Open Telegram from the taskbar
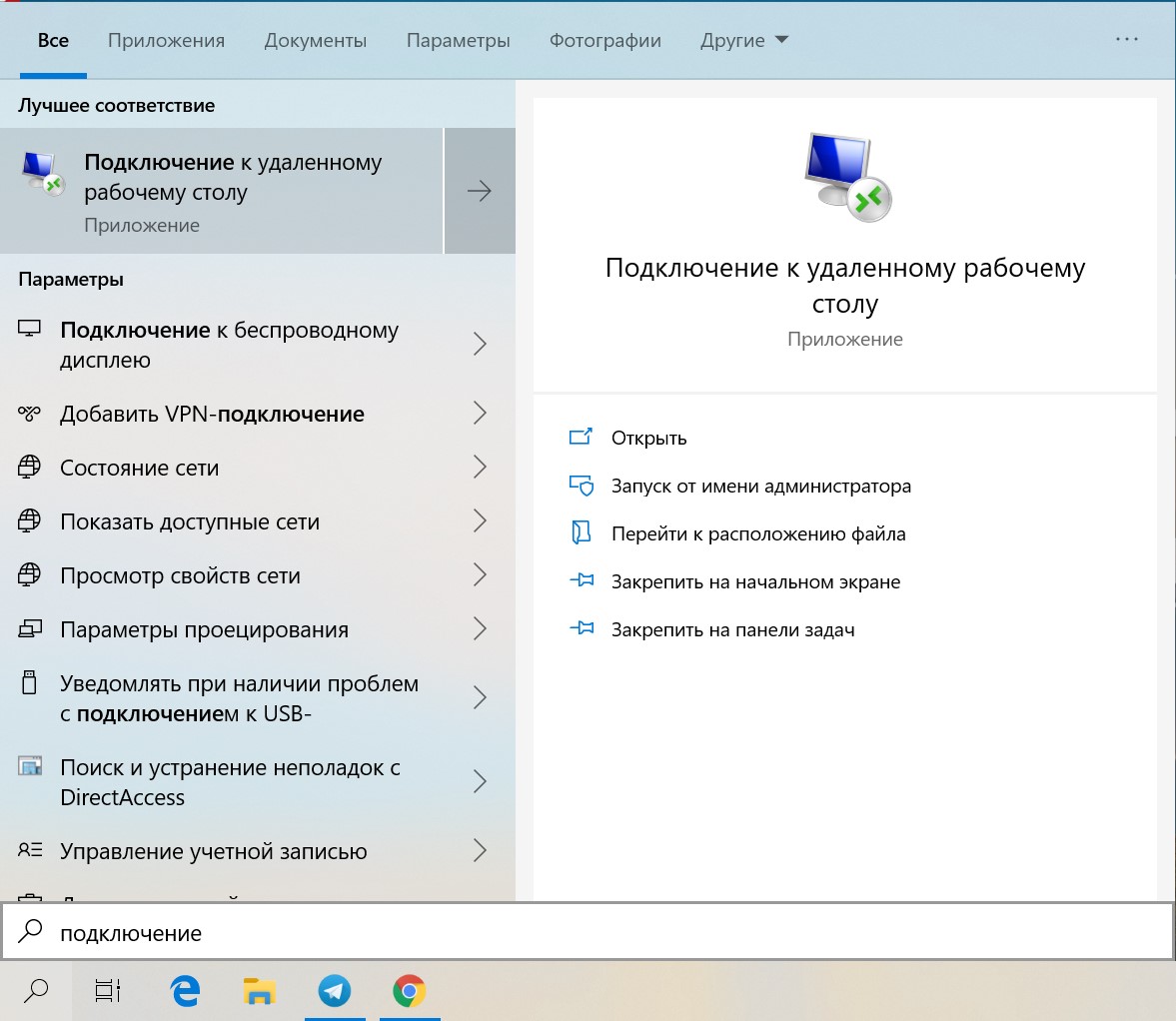Screen dimensions: 1176x1021 (x=335, y=990)
